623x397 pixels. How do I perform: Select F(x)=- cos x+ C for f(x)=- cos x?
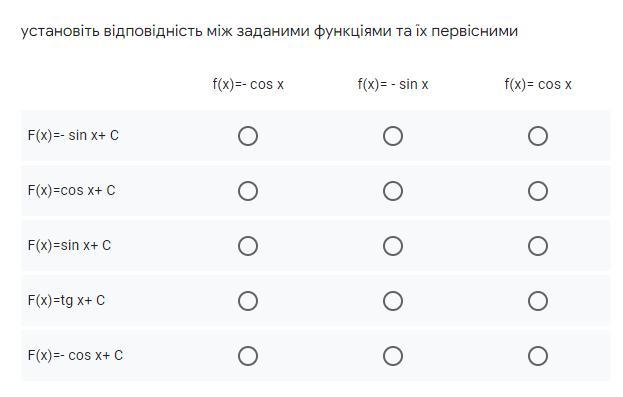248,356
